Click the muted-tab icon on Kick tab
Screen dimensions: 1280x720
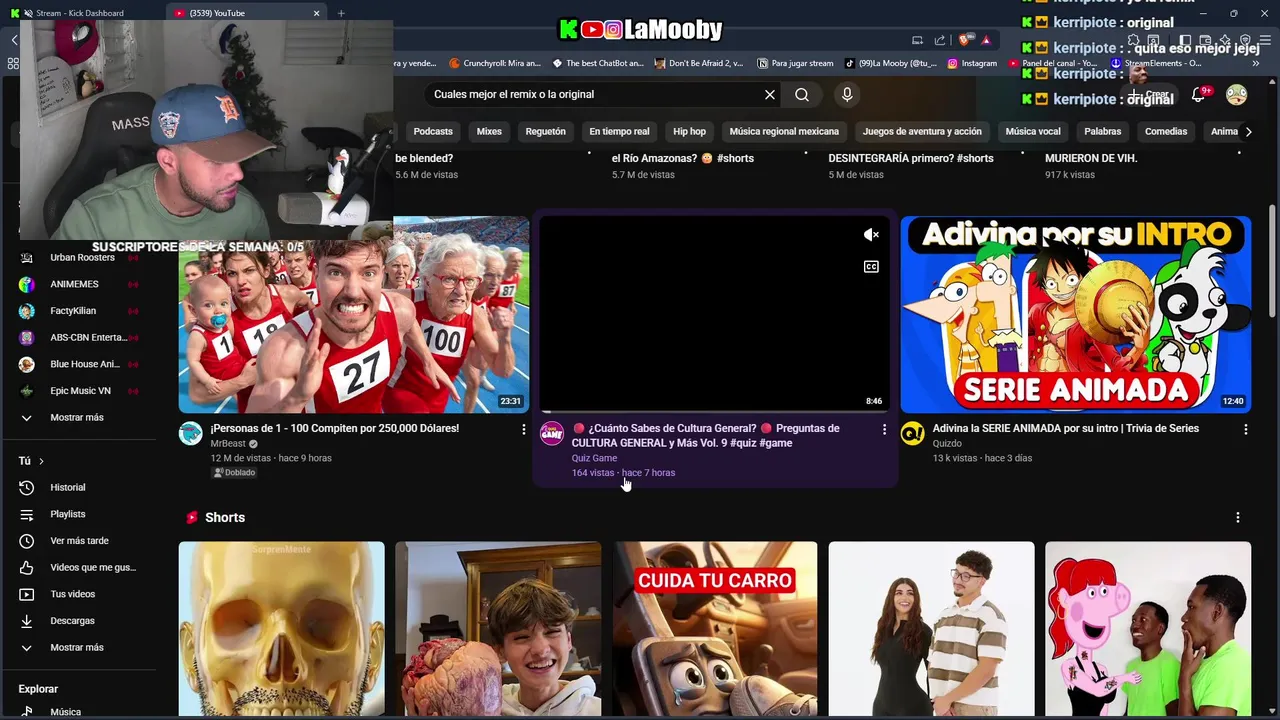[26, 13]
